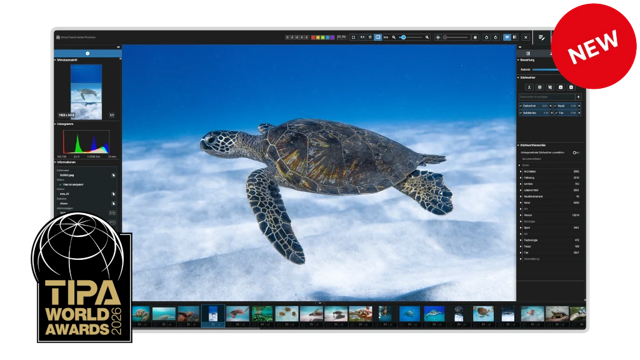This screenshot has width=640, height=360.
Task: Click the first keyword tool icon (person)
Action: pos(529,87)
